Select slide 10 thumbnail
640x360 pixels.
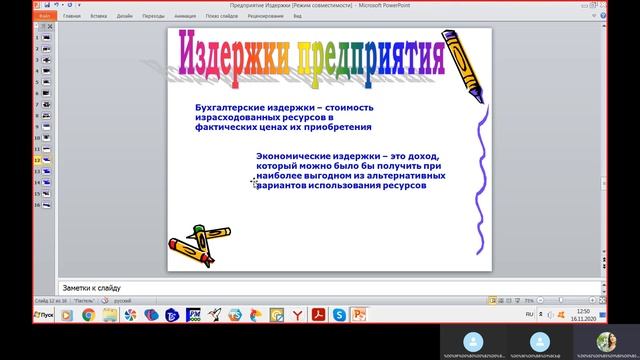(x=47, y=138)
